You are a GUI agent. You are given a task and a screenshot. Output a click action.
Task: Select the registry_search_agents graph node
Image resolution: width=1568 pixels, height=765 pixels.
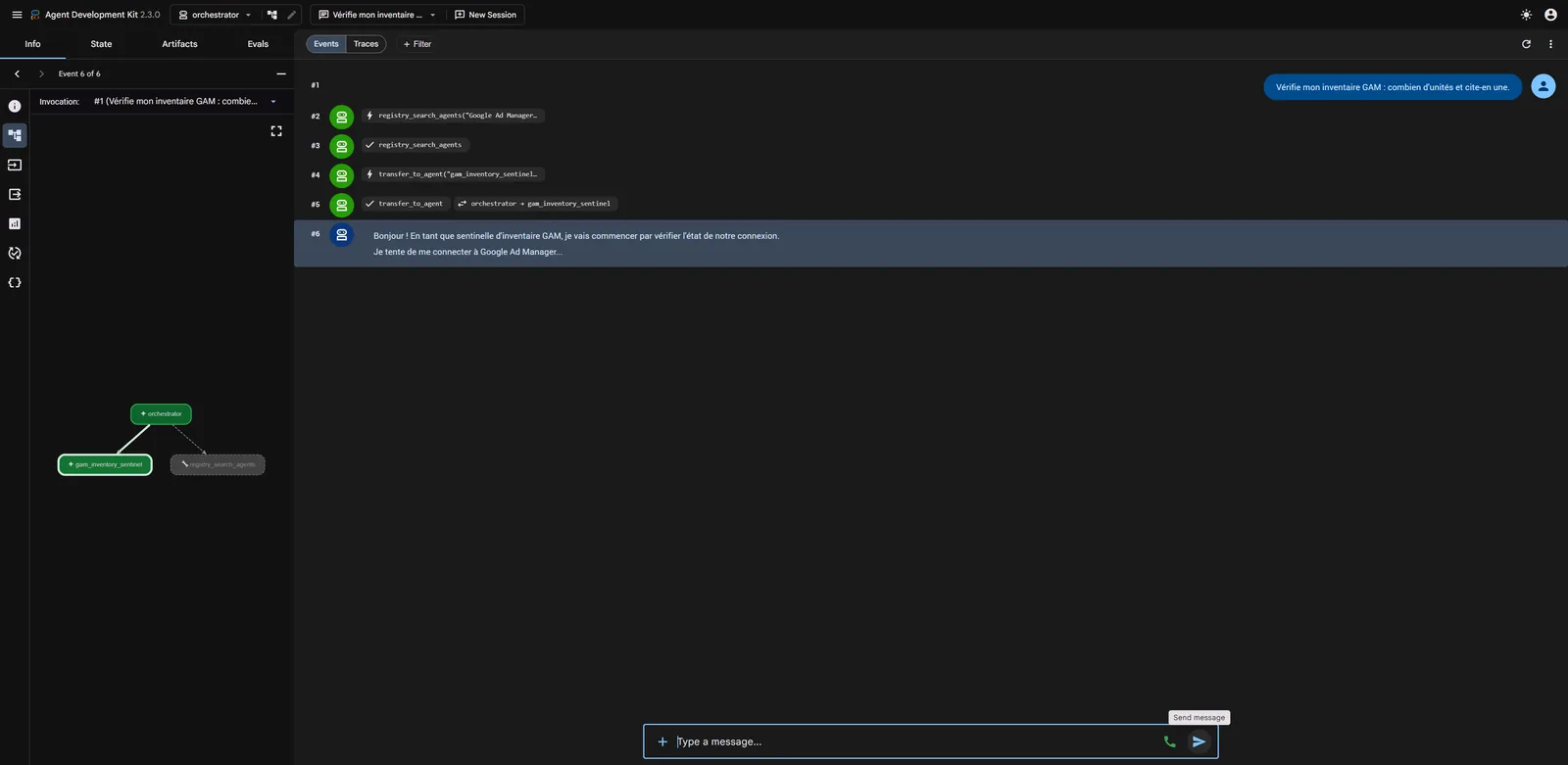click(218, 464)
